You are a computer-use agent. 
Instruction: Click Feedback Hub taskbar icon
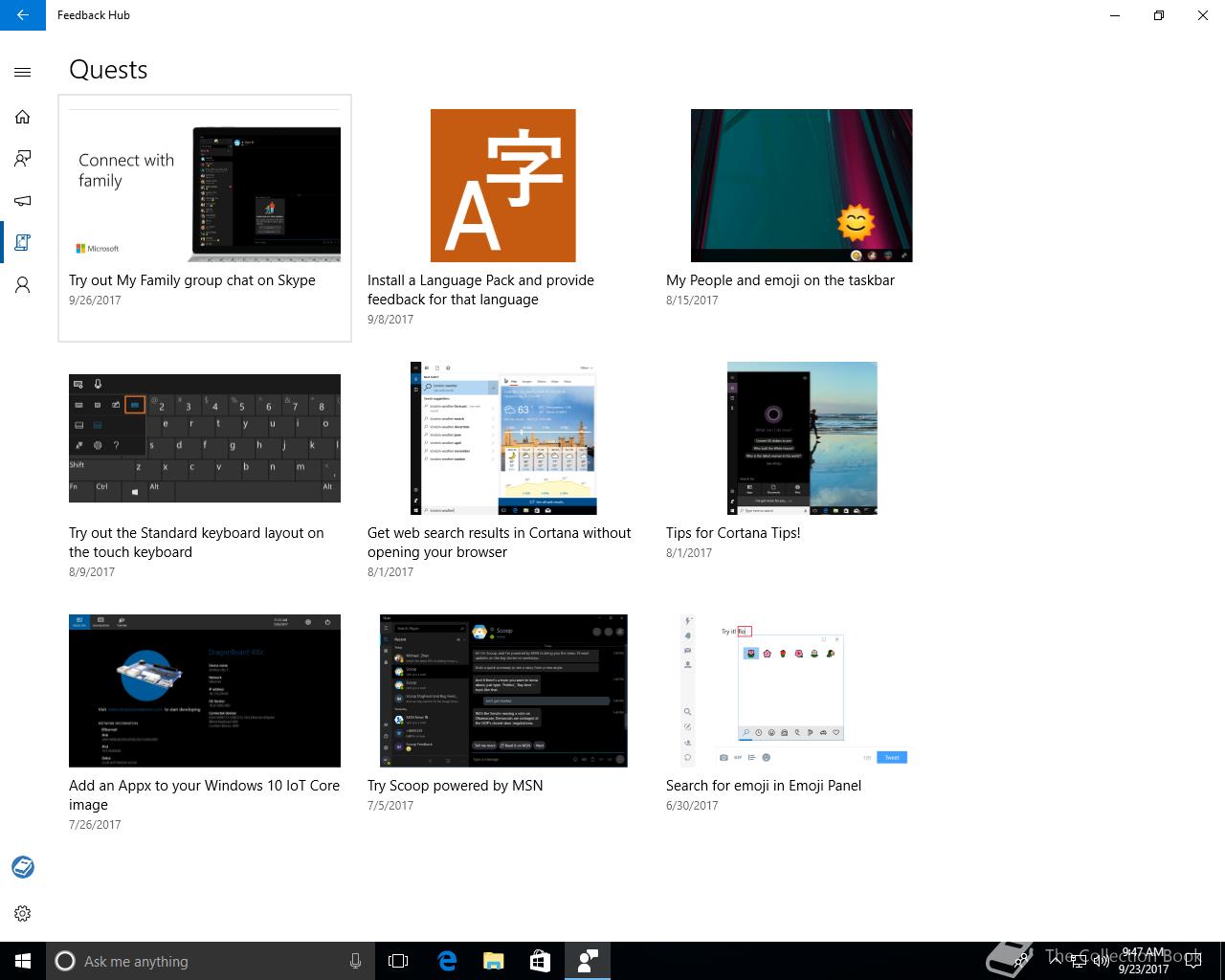pos(588,961)
